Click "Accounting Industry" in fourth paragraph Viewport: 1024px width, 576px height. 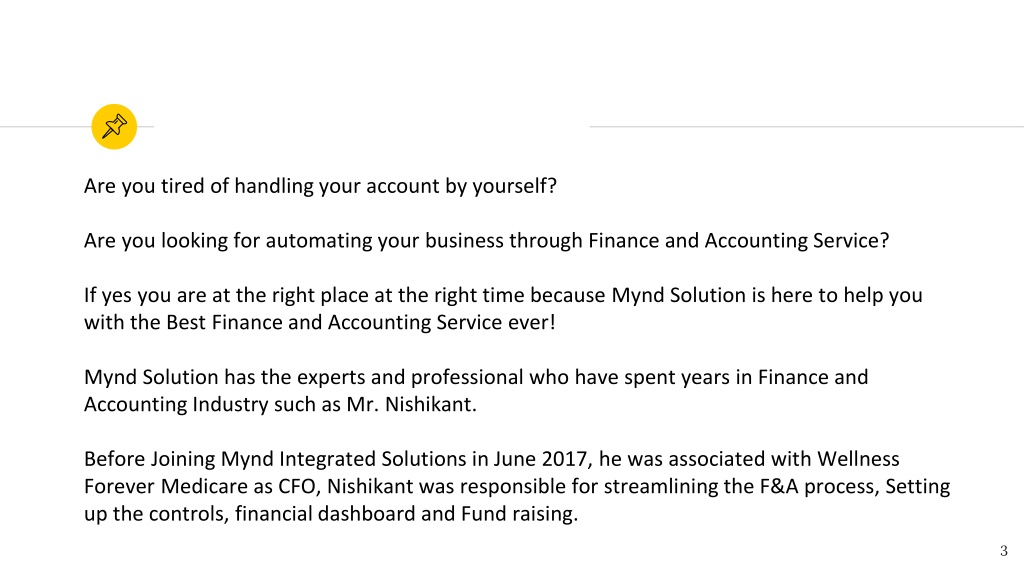click(x=176, y=404)
